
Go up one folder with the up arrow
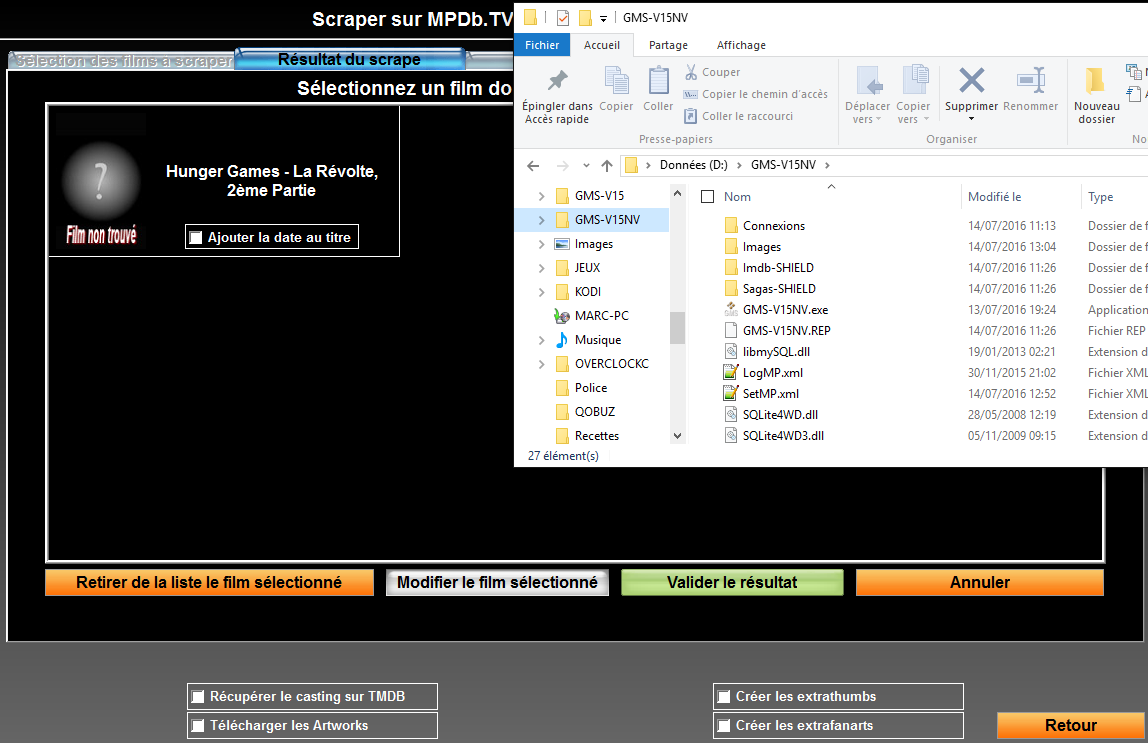pyautogui.click(x=607, y=165)
